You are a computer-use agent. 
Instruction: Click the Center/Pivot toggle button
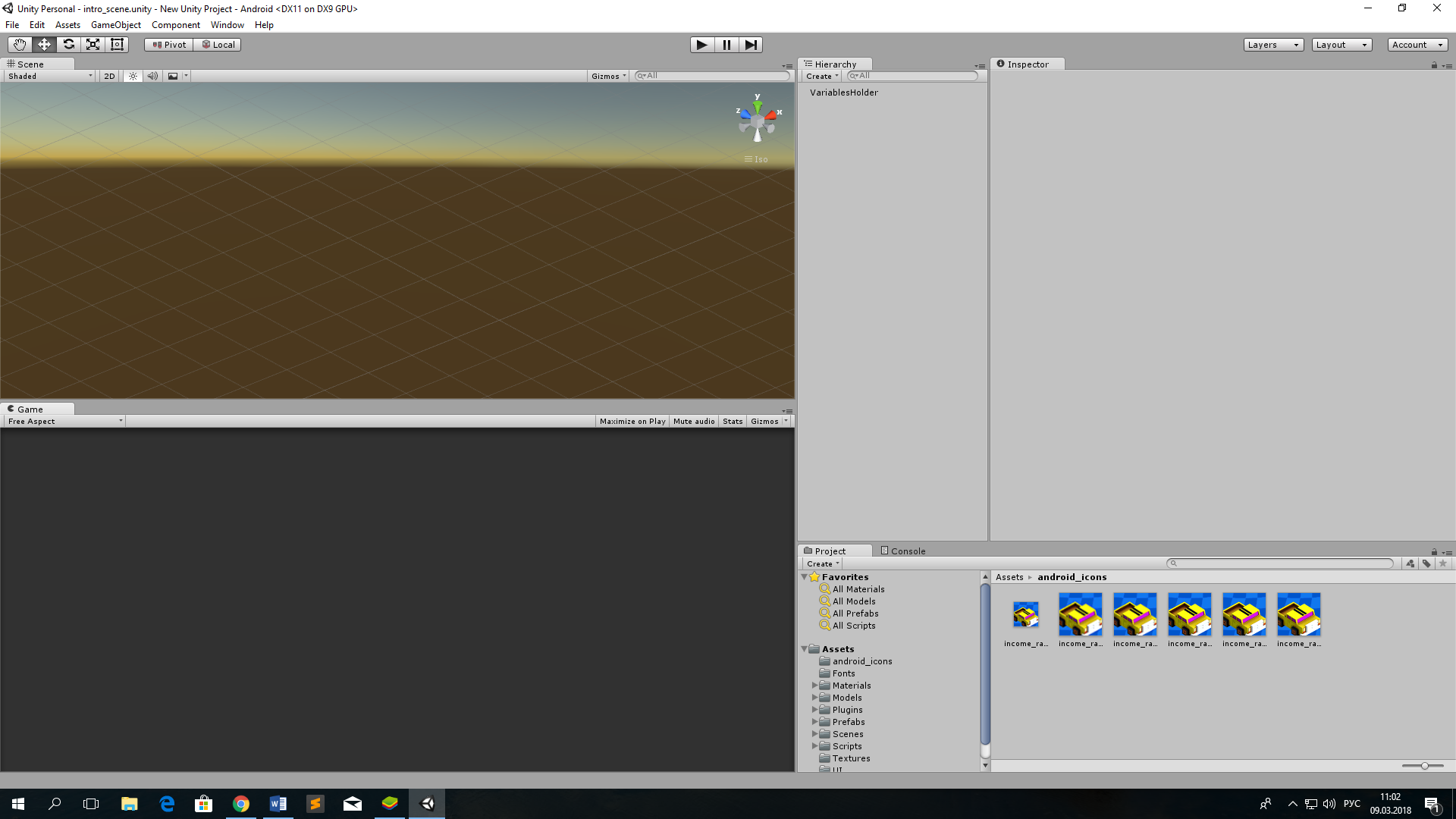168,44
